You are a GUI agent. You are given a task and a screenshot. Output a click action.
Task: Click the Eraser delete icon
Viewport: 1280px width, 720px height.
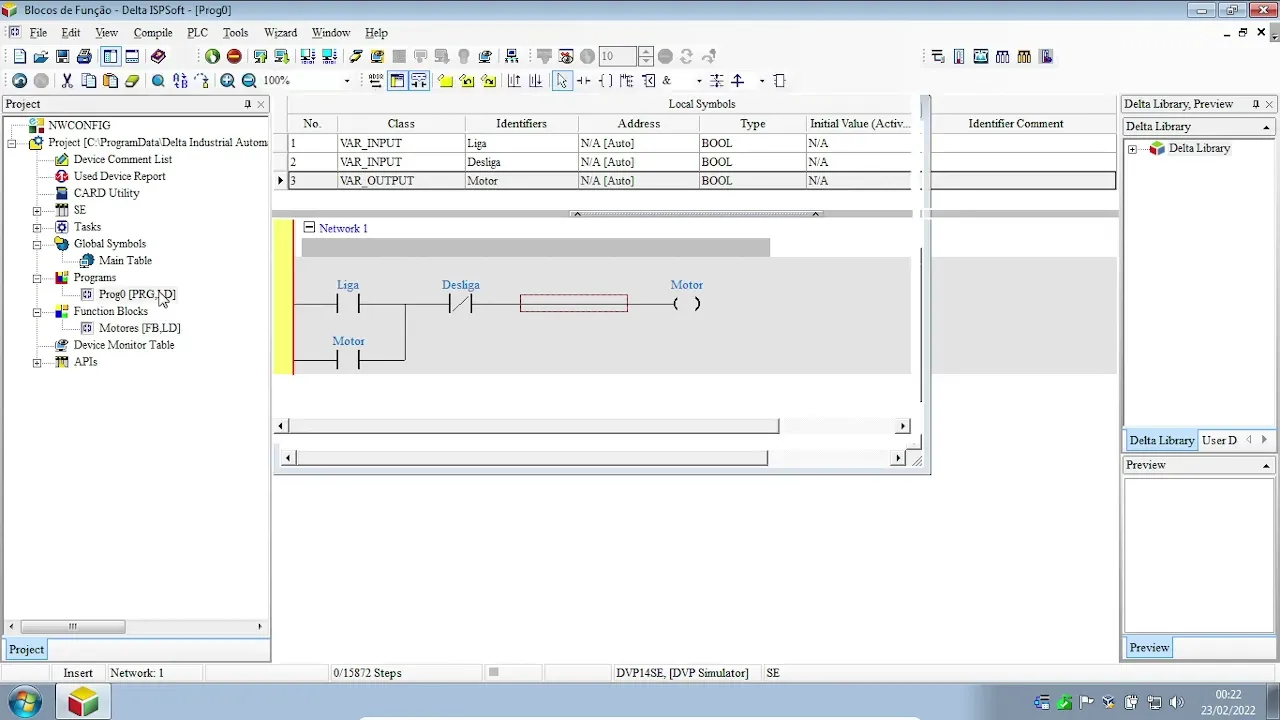tap(132, 81)
